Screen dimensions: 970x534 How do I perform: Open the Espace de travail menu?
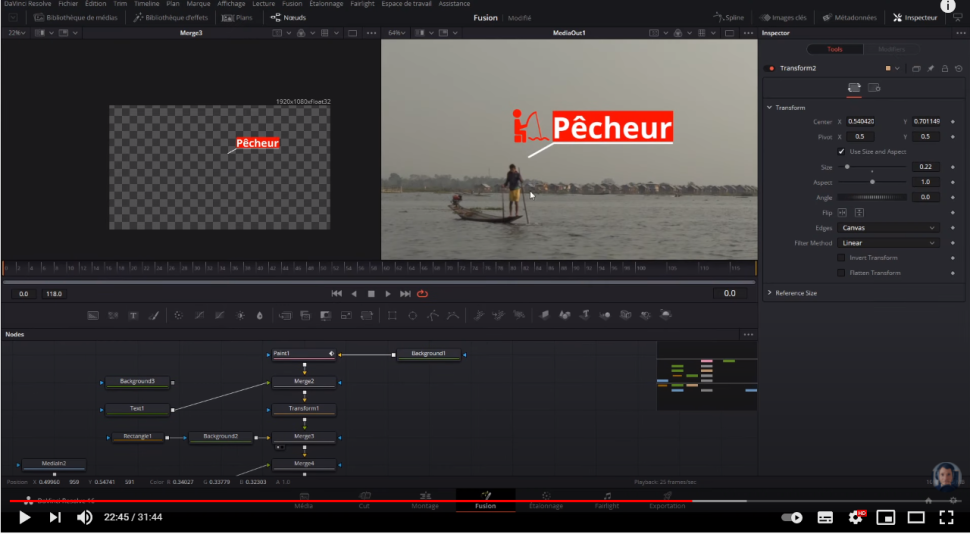pyautogui.click(x=408, y=4)
